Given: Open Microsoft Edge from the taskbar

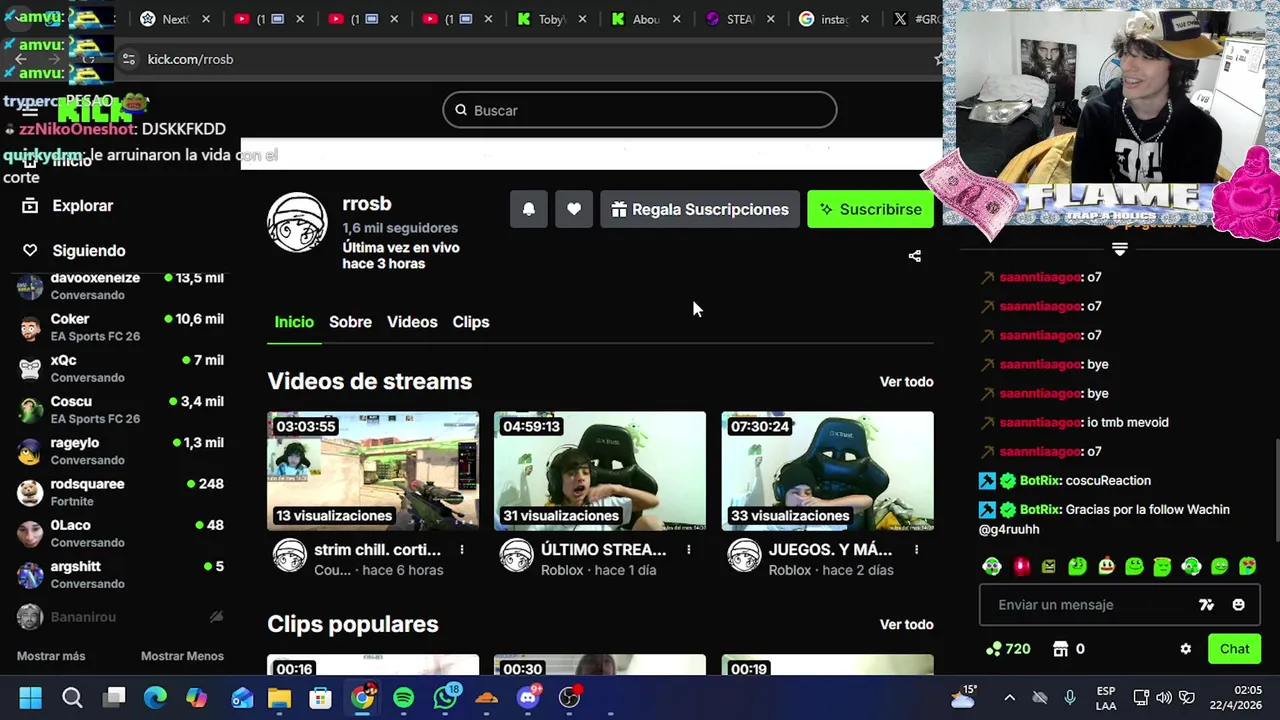Looking at the screenshot, I should (155, 698).
